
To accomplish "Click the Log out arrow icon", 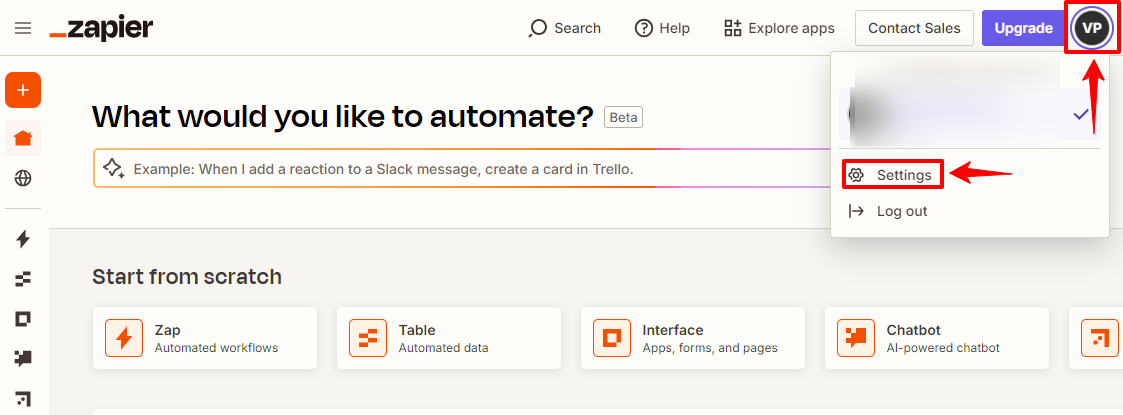I will pos(856,211).
